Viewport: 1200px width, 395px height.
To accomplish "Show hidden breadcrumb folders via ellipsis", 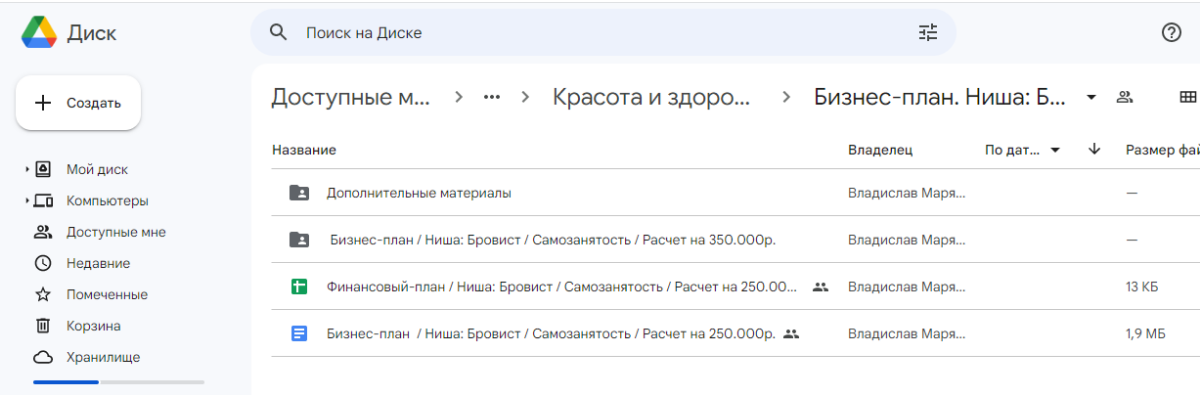I will click(x=492, y=97).
